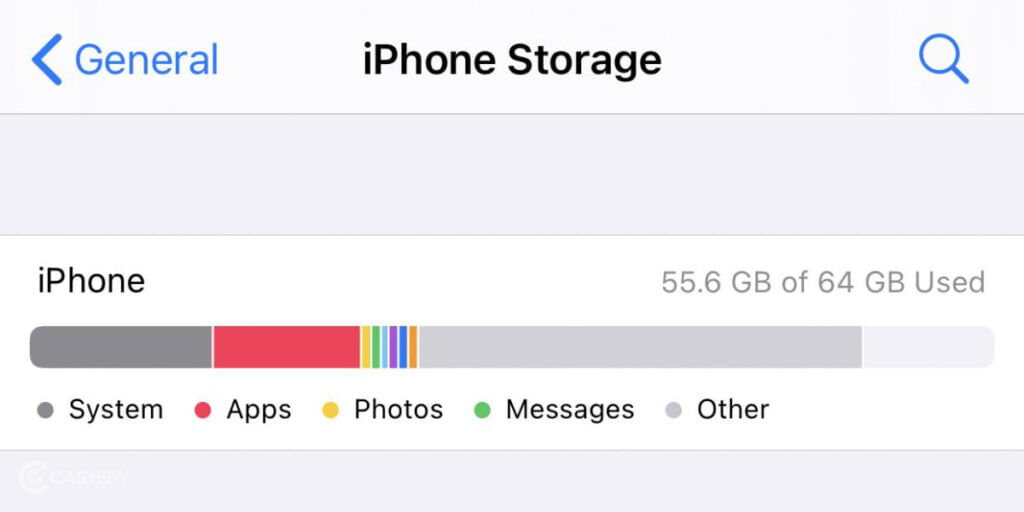Click the System legend label

coord(116,410)
